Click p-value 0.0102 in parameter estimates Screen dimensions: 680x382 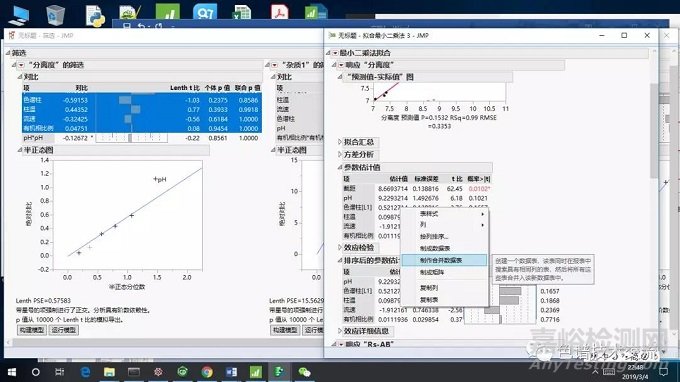(479, 189)
